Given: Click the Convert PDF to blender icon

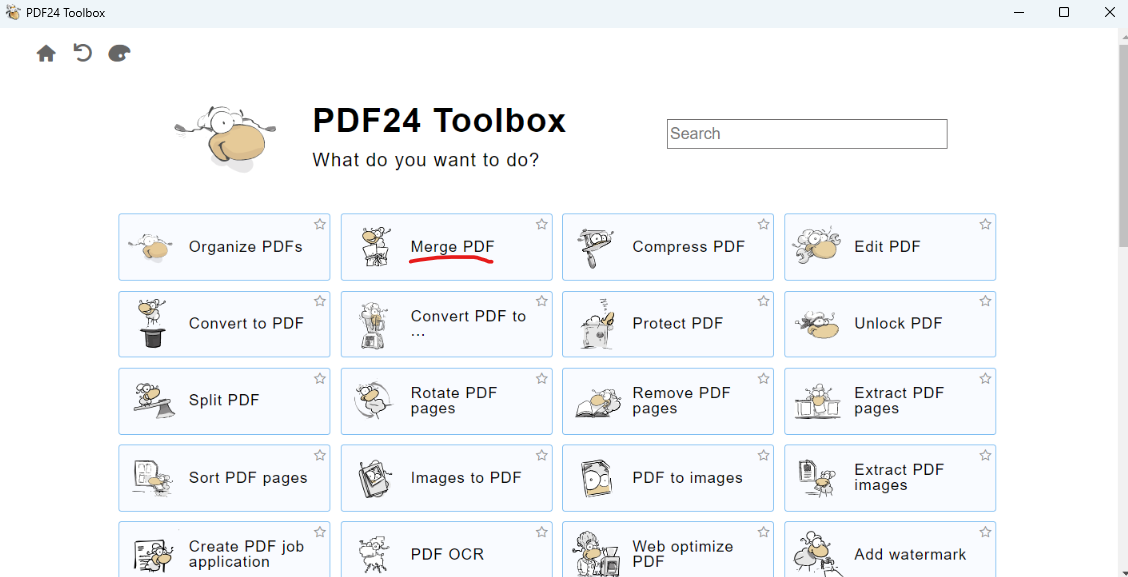Looking at the screenshot, I should coord(374,324).
